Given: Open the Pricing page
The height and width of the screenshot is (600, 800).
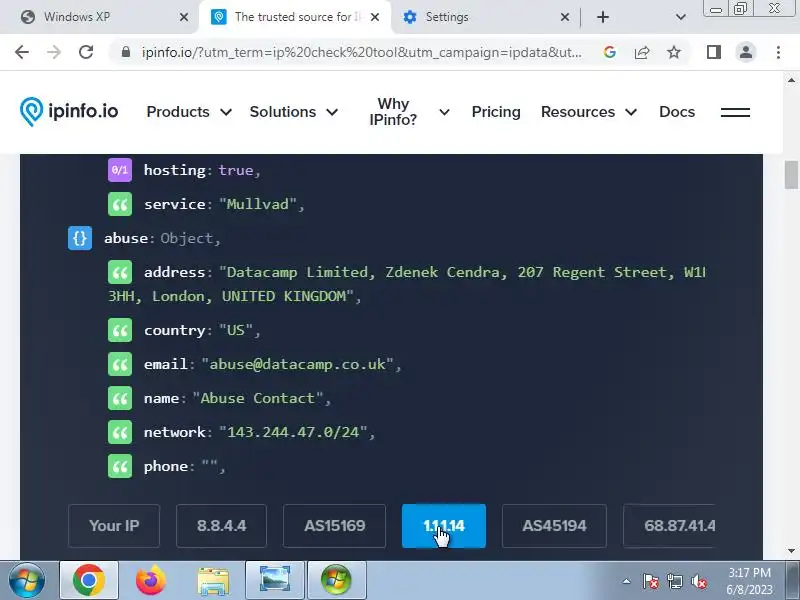Looking at the screenshot, I should coord(496,112).
